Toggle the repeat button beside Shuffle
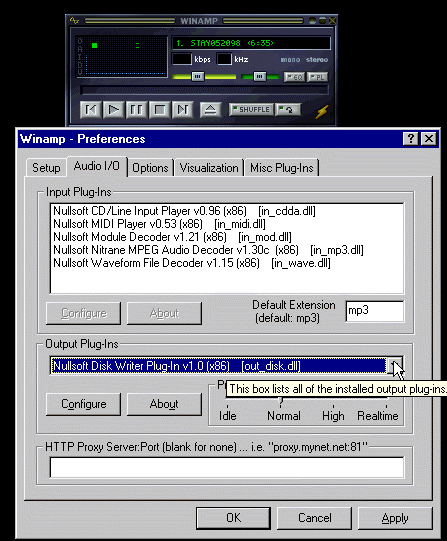 coord(288,110)
